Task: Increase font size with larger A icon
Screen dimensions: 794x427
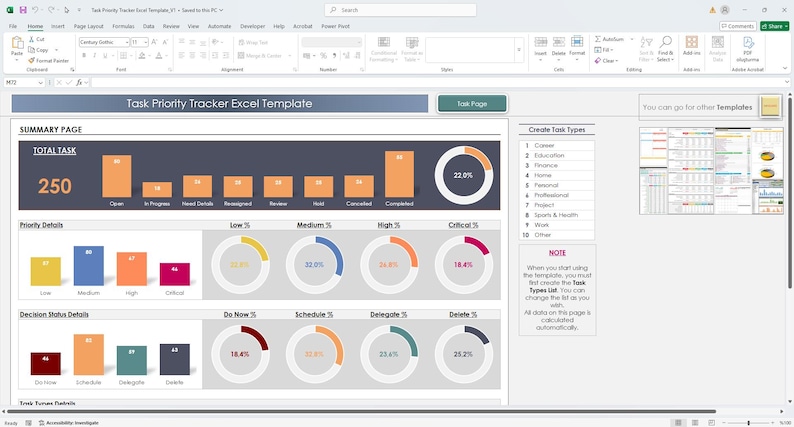Action: [x=154, y=42]
